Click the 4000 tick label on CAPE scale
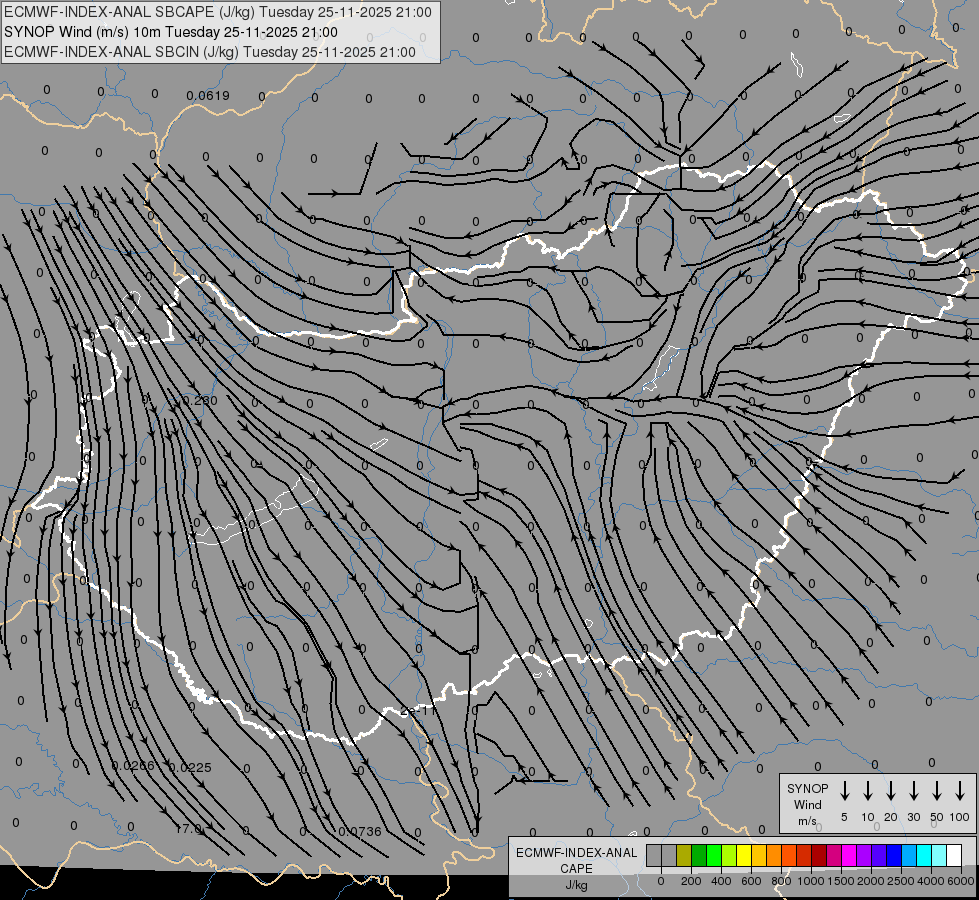The image size is (979, 900). tap(931, 881)
